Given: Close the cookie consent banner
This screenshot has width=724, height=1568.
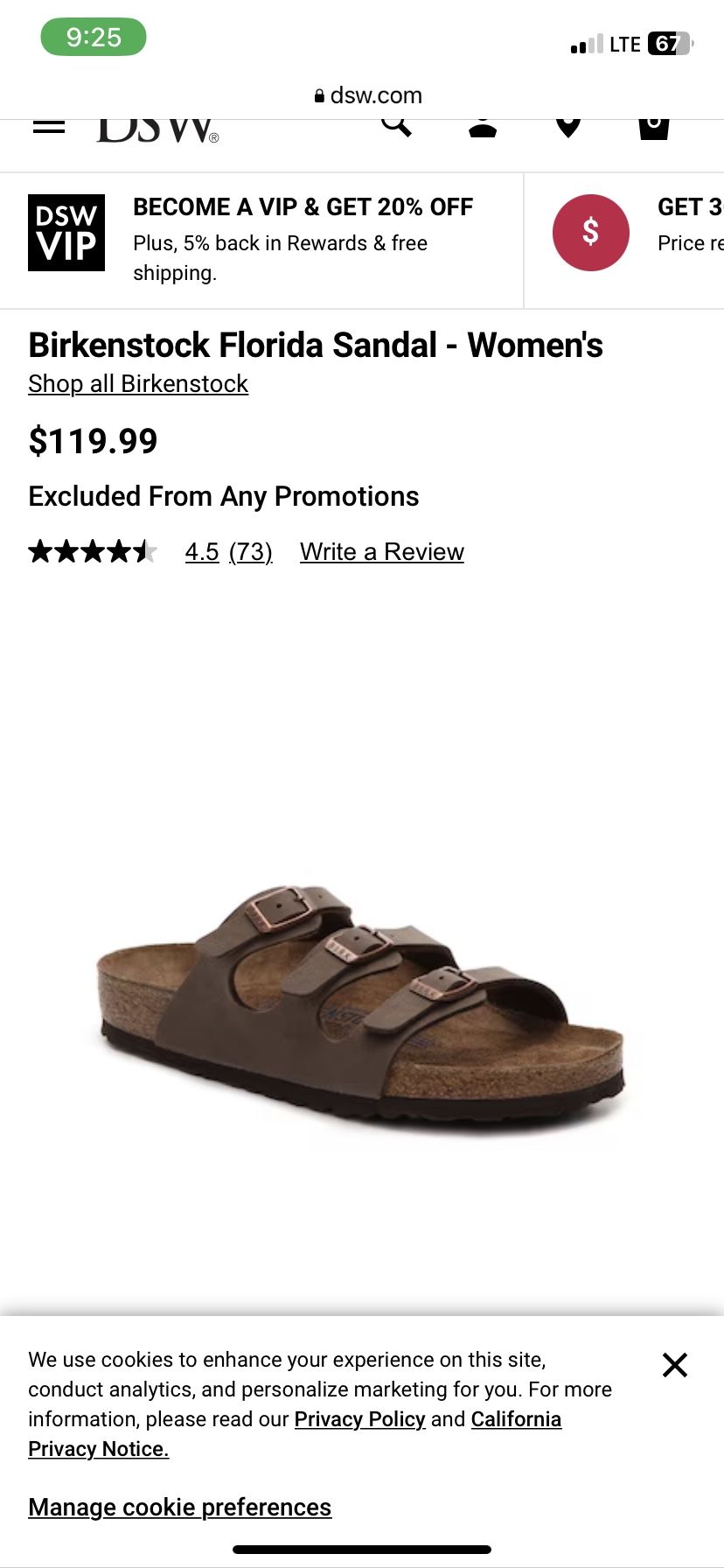Looking at the screenshot, I should [x=675, y=1365].
